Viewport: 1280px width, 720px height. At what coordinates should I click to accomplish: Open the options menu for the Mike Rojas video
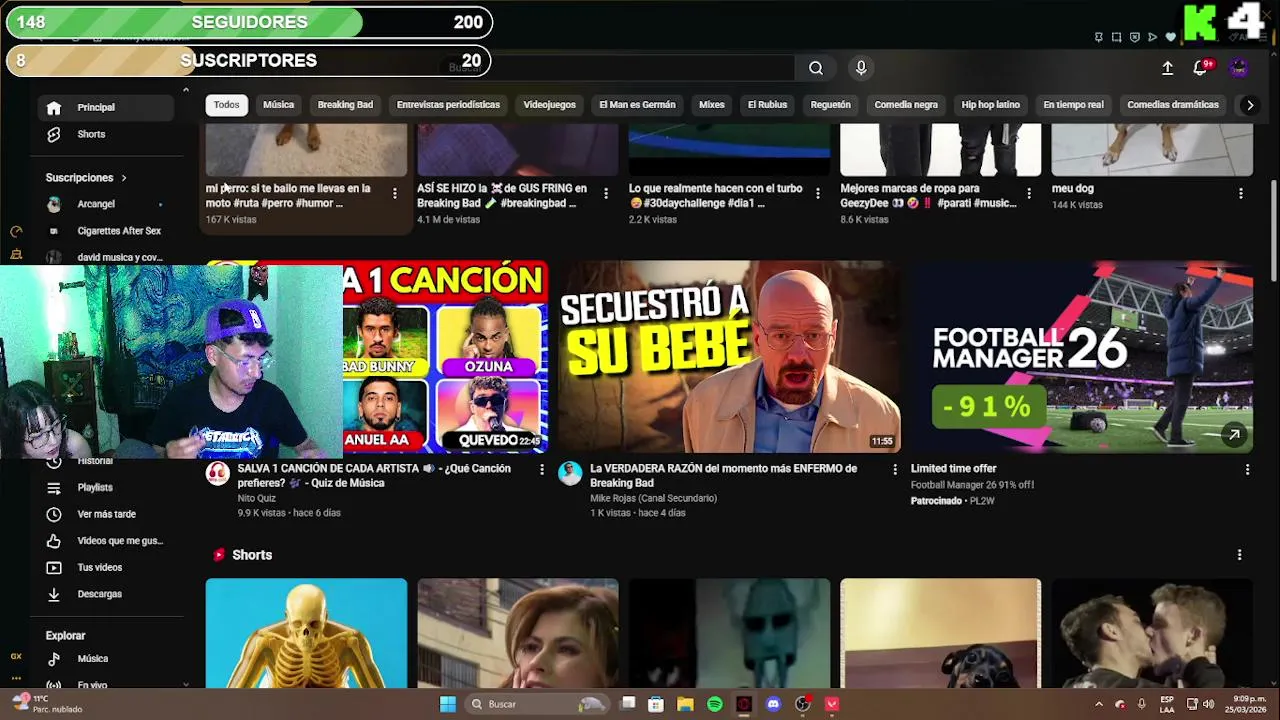[894, 469]
